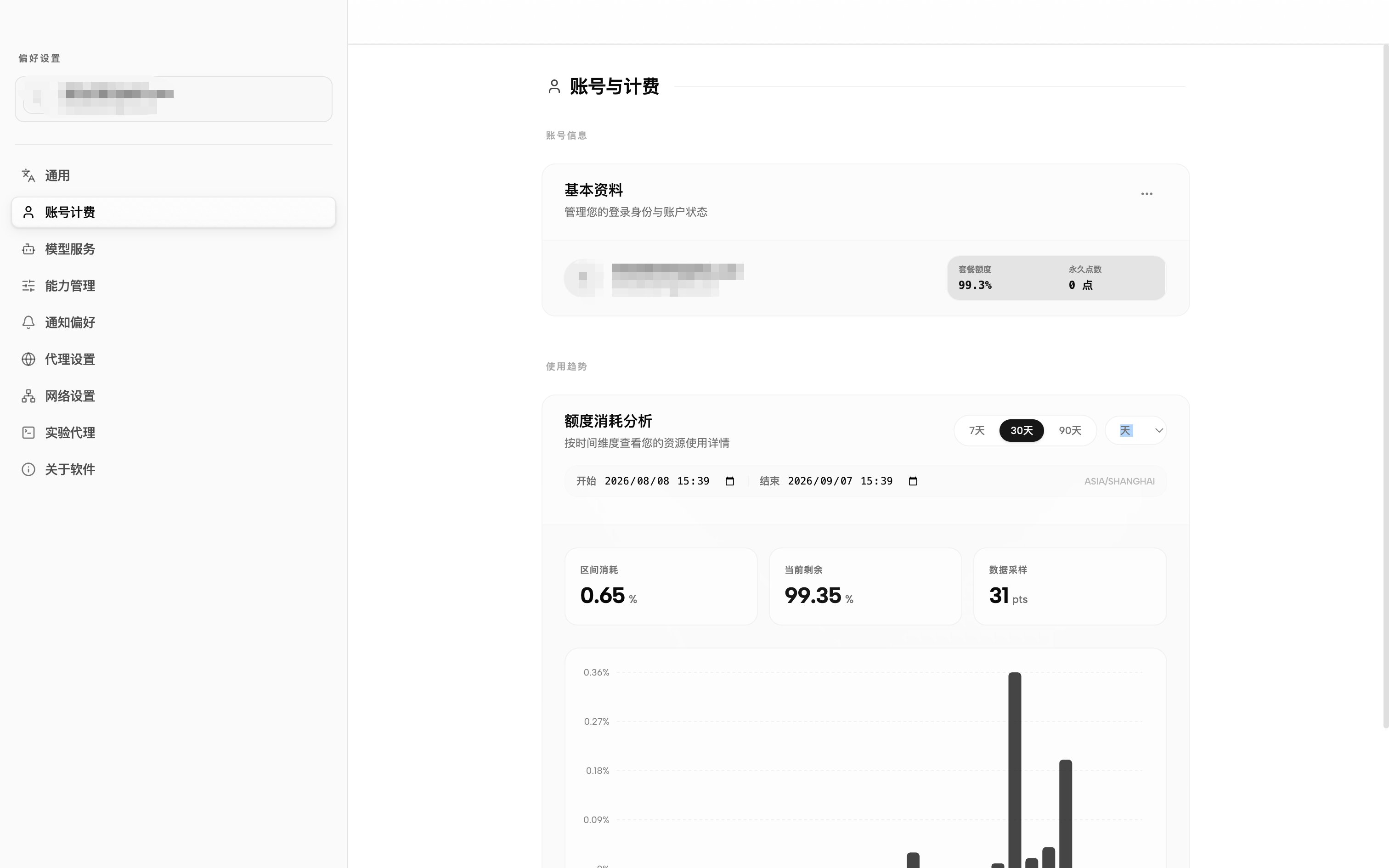Click the network icon beside 网络设置
This screenshot has width=1389, height=868.
pos(28,396)
